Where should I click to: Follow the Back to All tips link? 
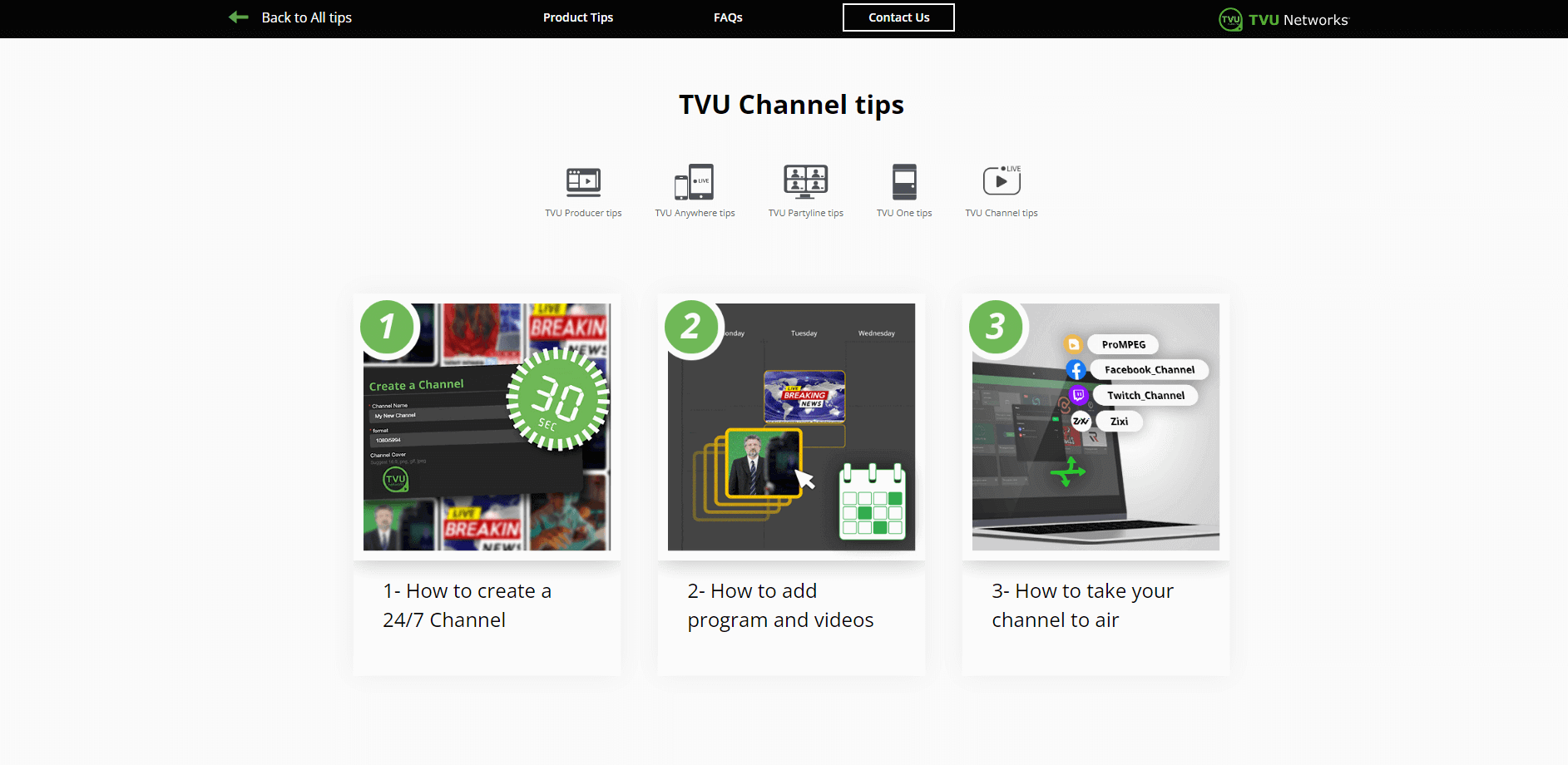point(306,17)
